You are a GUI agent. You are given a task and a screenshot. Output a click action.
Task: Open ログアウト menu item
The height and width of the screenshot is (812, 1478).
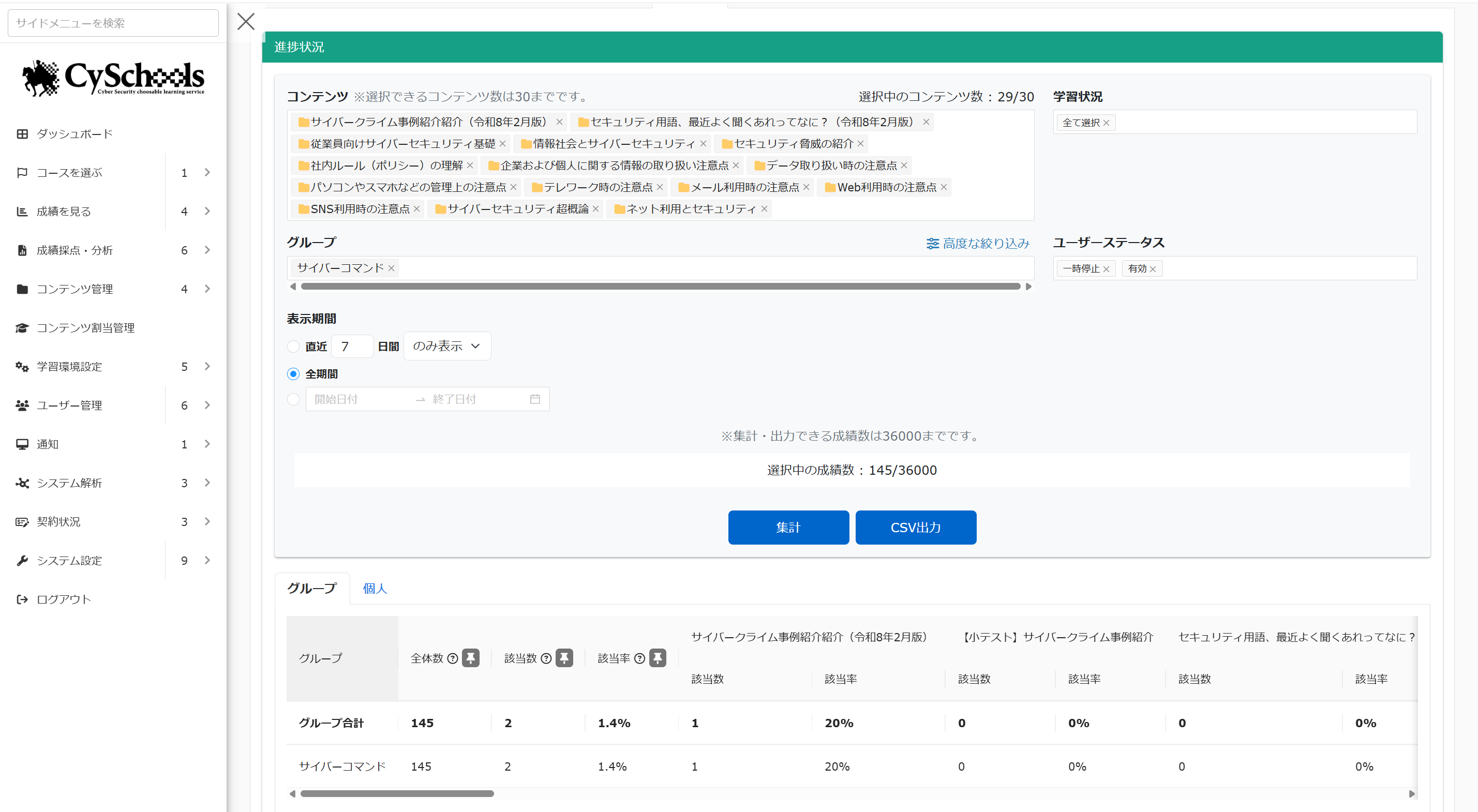click(x=64, y=599)
